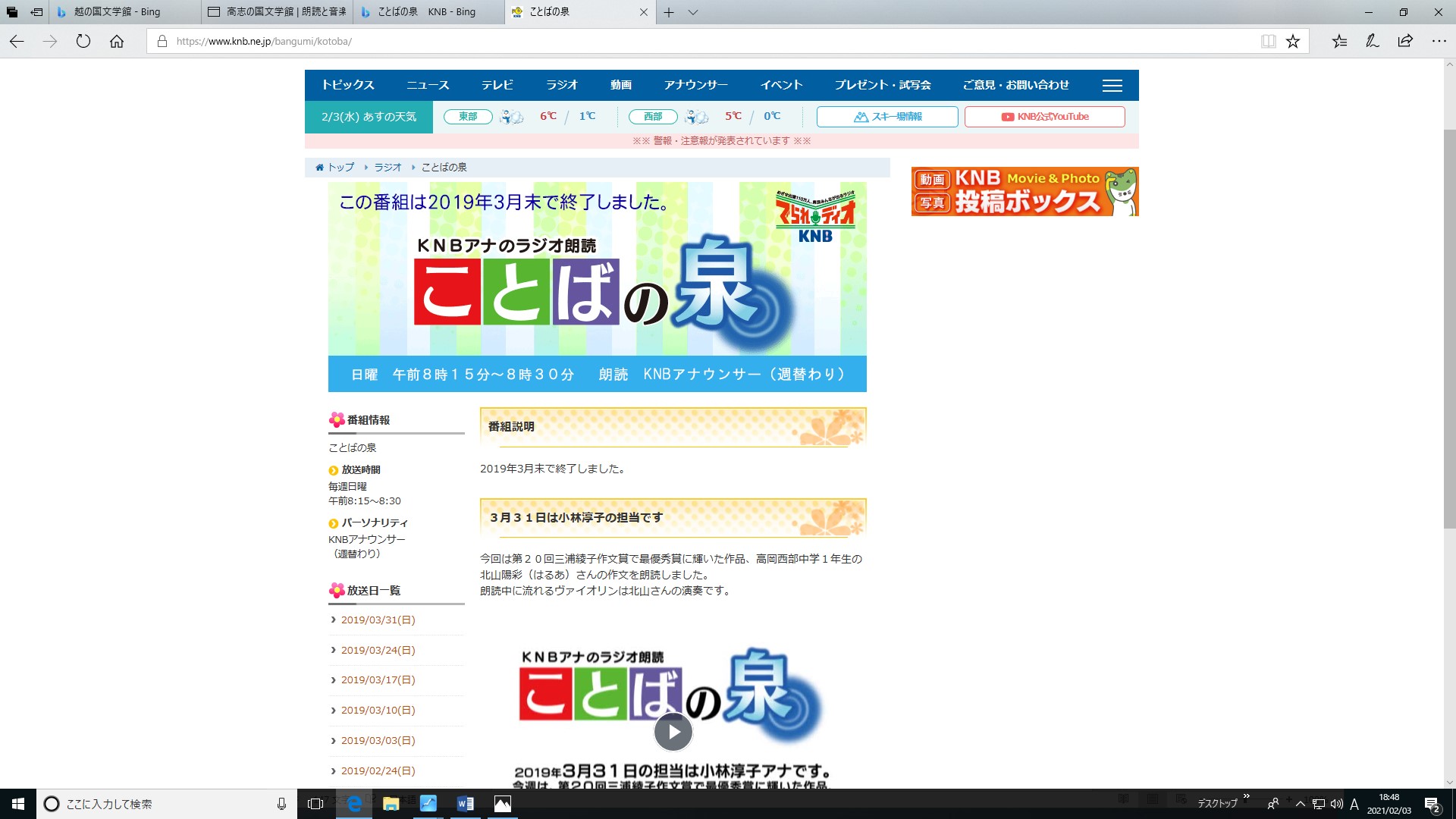
Task: Click the IME mode indicator A
Action: tap(1354, 804)
